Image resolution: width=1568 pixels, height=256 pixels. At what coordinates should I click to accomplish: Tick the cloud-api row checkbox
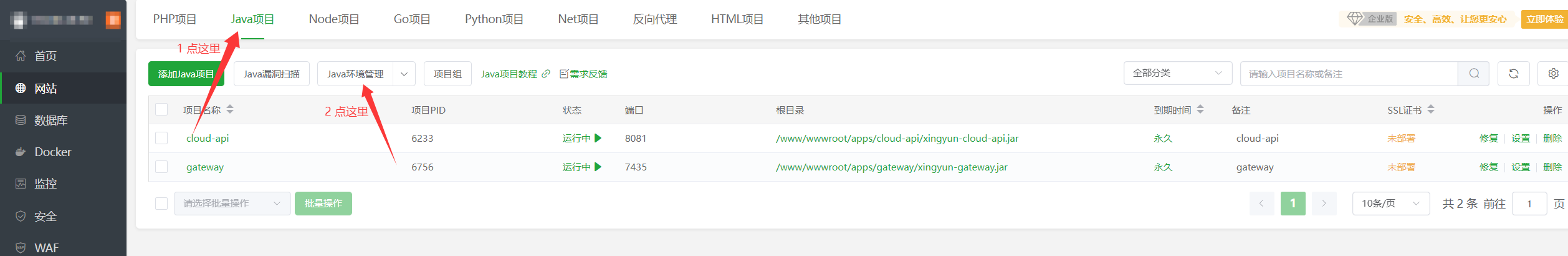pyautogui.click(x=161, y=138)
